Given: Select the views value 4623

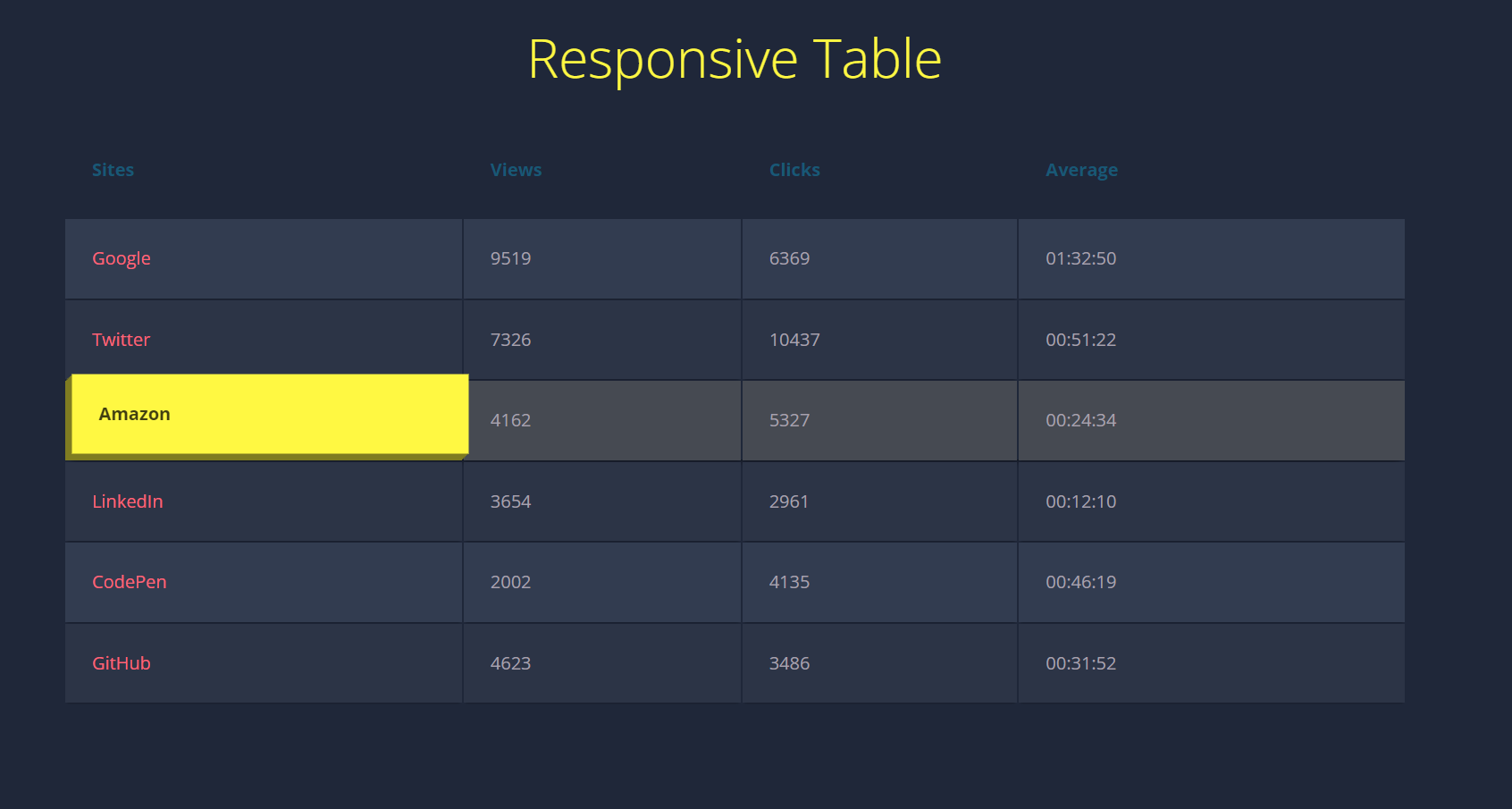Looking at the screenshot, I should (510, 663).
